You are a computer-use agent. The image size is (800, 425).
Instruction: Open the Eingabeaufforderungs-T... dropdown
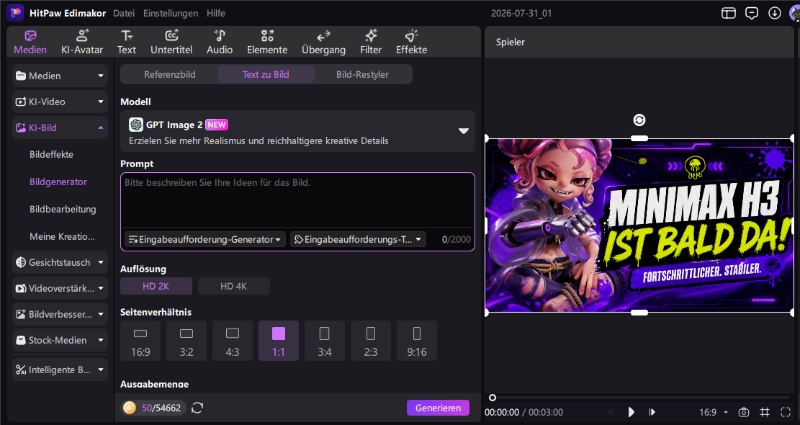358,239
